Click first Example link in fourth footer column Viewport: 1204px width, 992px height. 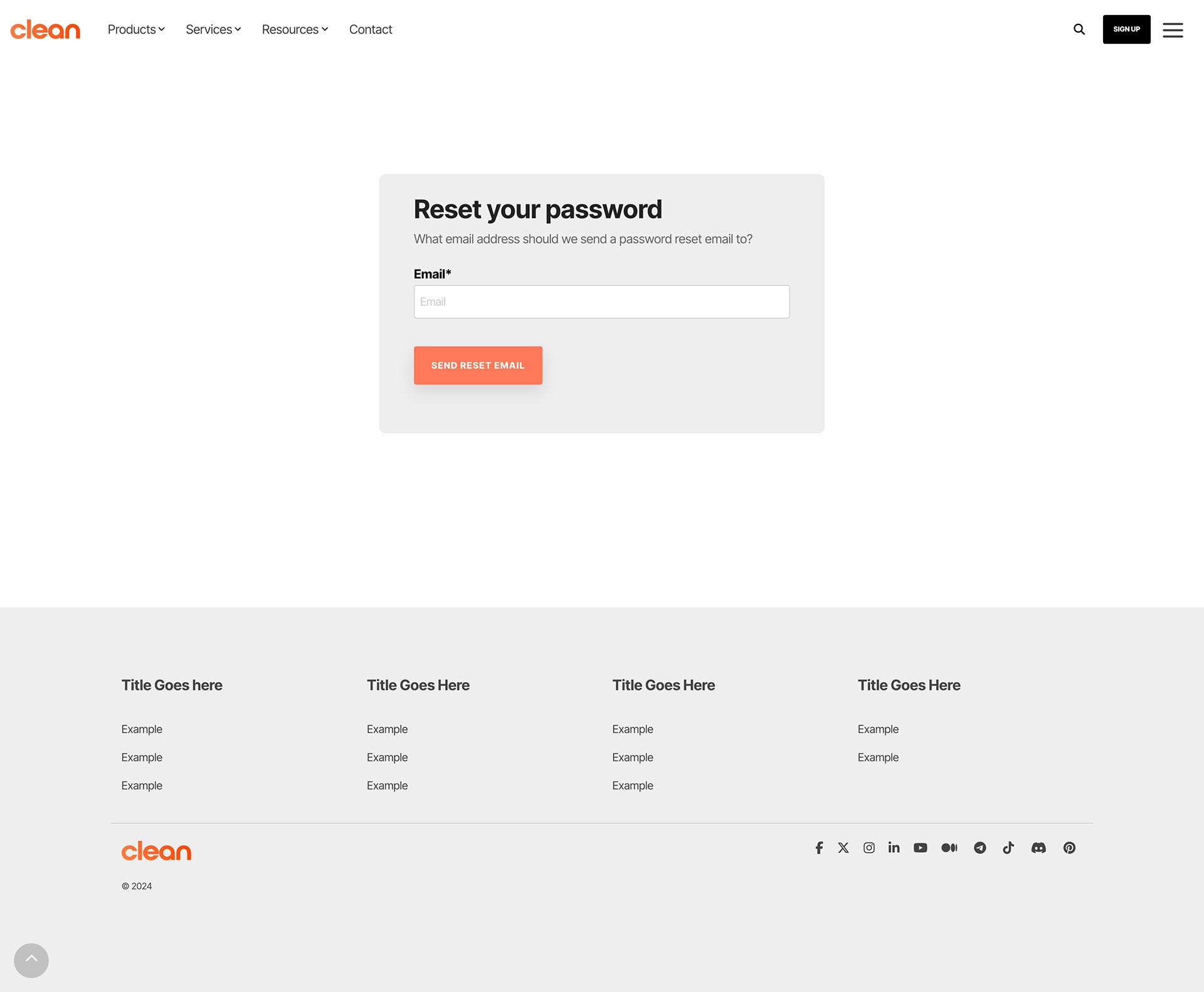pyautogui.click(x=878, y=729)
